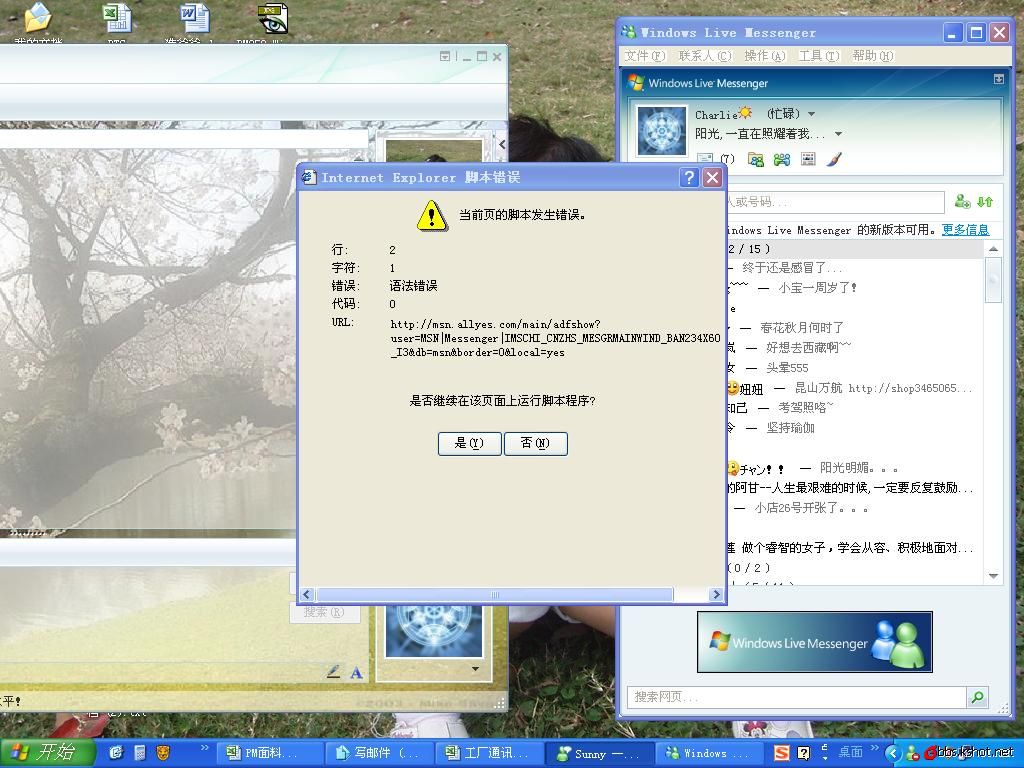This screenshot has height=768, width=1024.
Task: Click 否(N) to stop running scripts
Action: coord(536,443)
